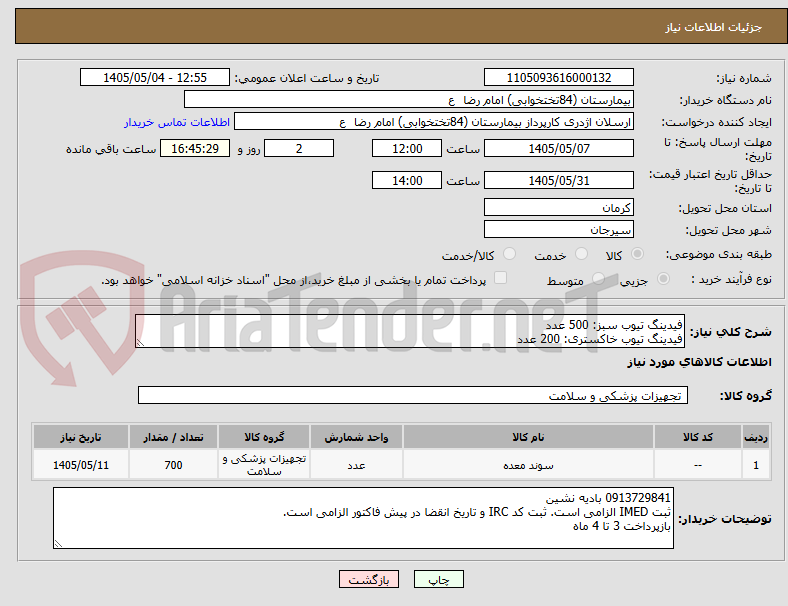The height and width of the screenshot is (606, 788).
Task: Click the price validity date 1405/05/31
Action: pos(559,180)
